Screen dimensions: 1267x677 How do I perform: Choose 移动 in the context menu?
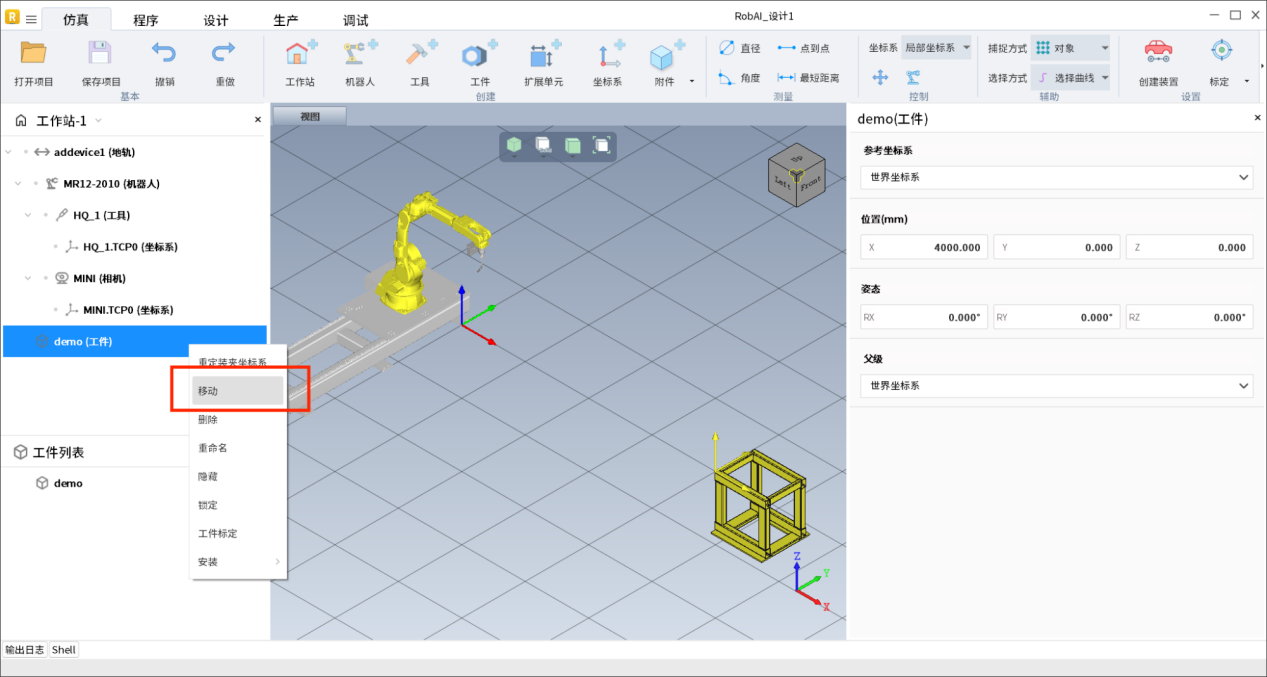click(x=237, y=391)
